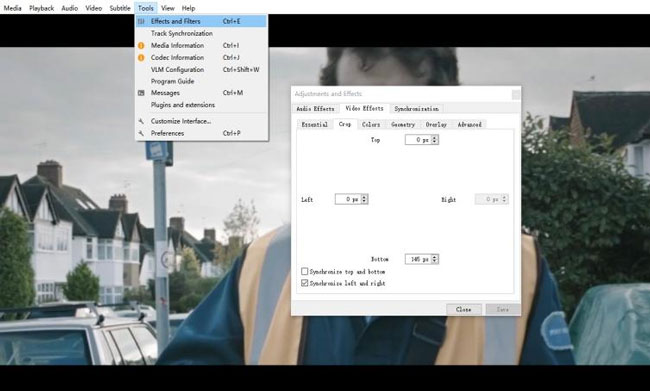
Task: Enable Synchronize top and bottom checkbox
Action: [x=305, y=271]
